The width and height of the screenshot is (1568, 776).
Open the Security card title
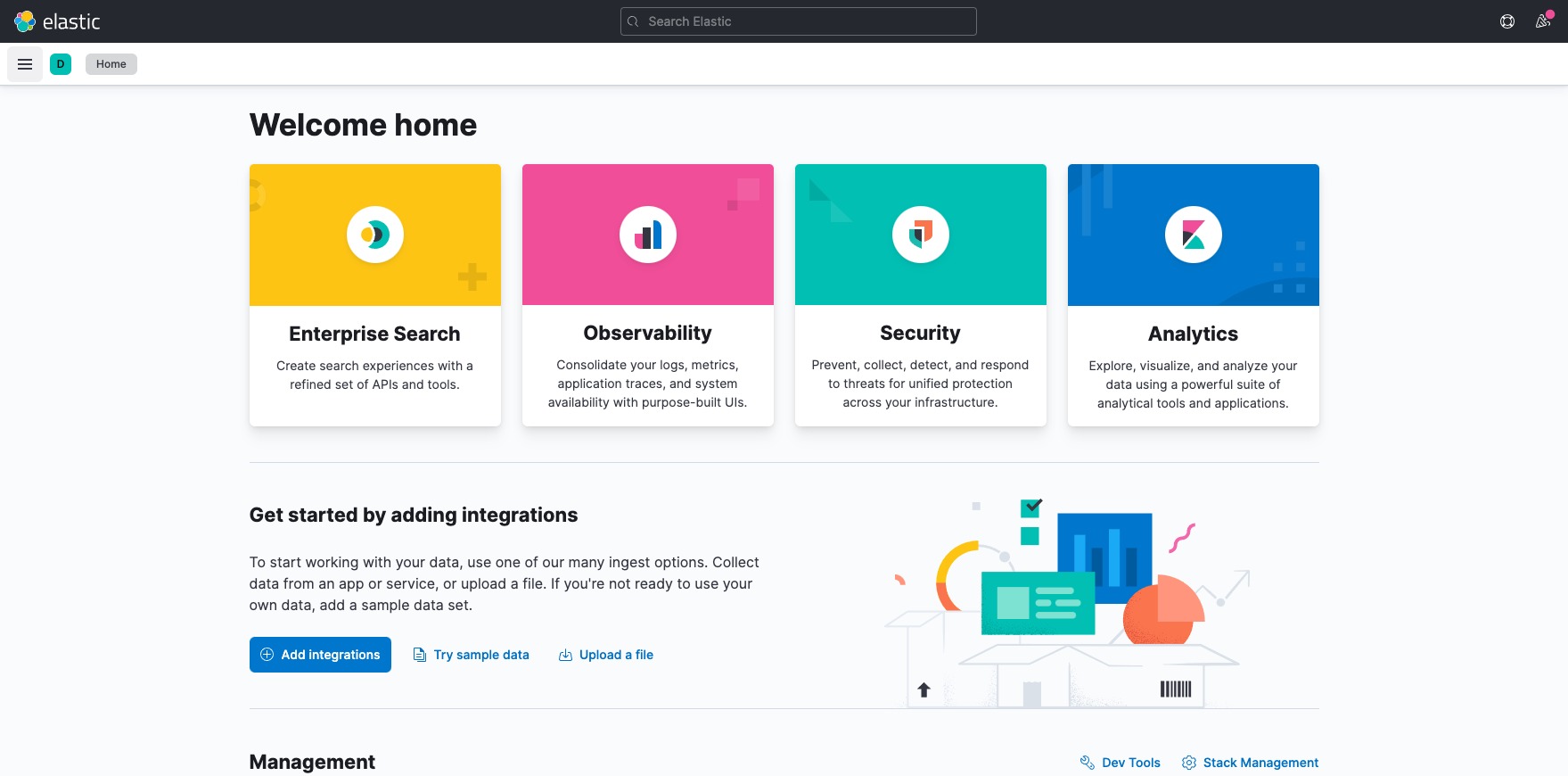tap(921, 333)
